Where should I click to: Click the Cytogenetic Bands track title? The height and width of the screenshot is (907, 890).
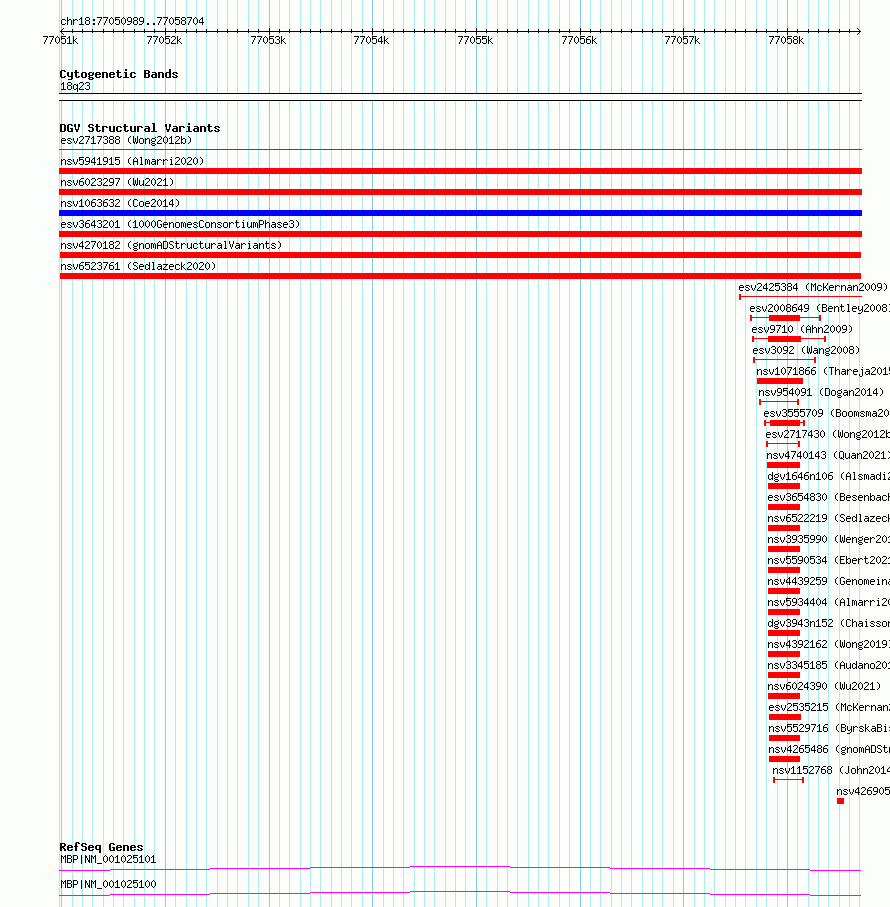[x=119, y=74]
